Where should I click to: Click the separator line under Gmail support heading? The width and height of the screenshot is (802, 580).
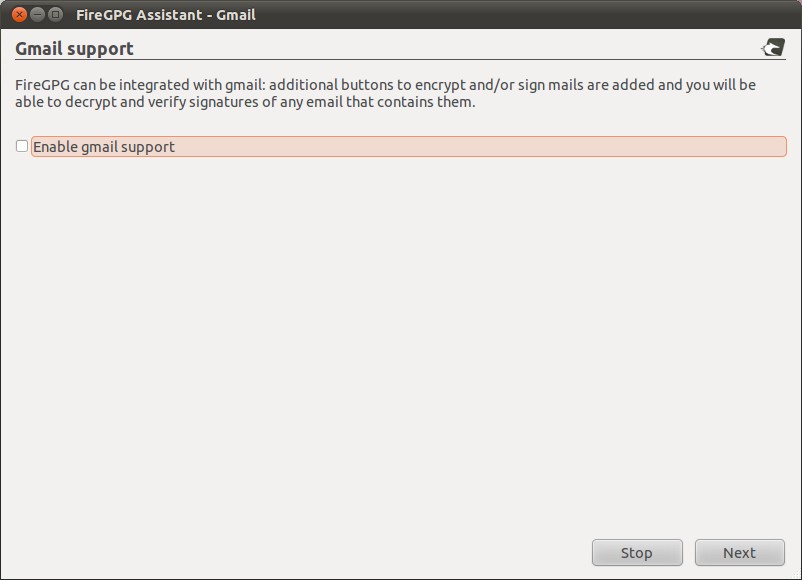point(400,60)
